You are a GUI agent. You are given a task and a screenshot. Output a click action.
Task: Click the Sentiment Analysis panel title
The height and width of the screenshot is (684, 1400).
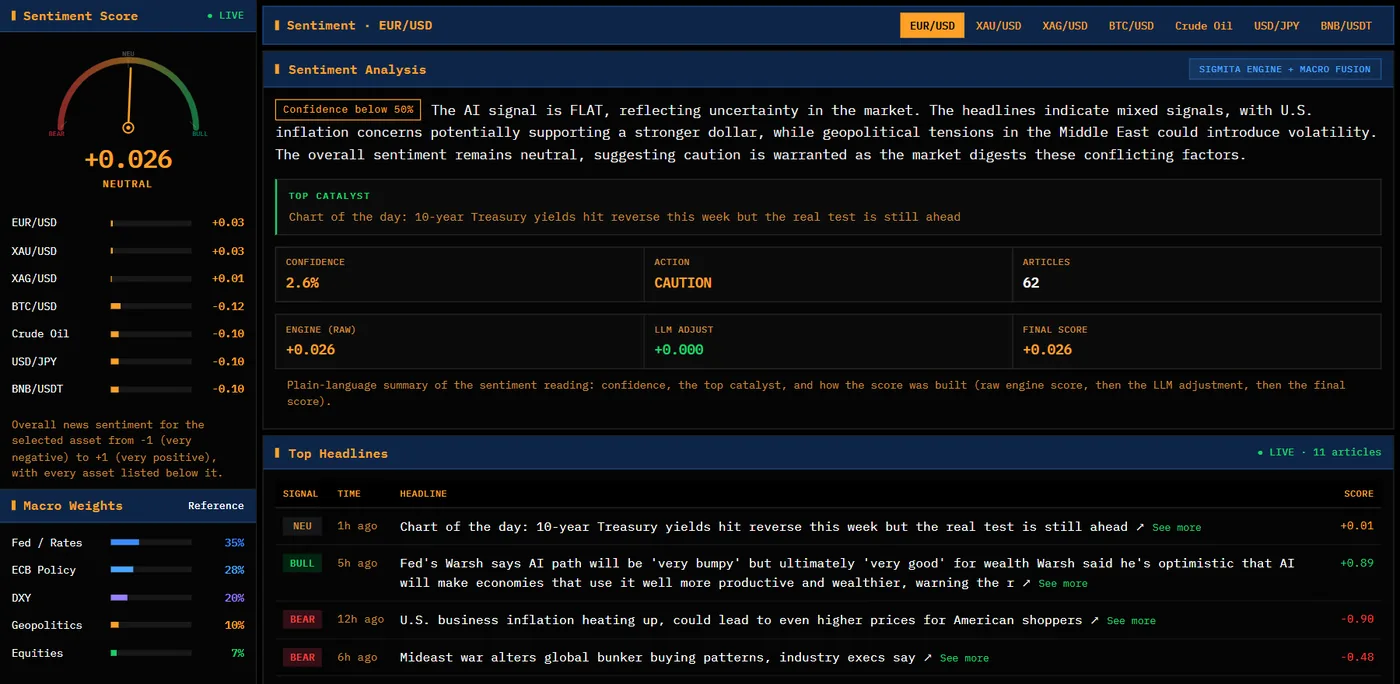pyautogui.click(x=357, y=70)
